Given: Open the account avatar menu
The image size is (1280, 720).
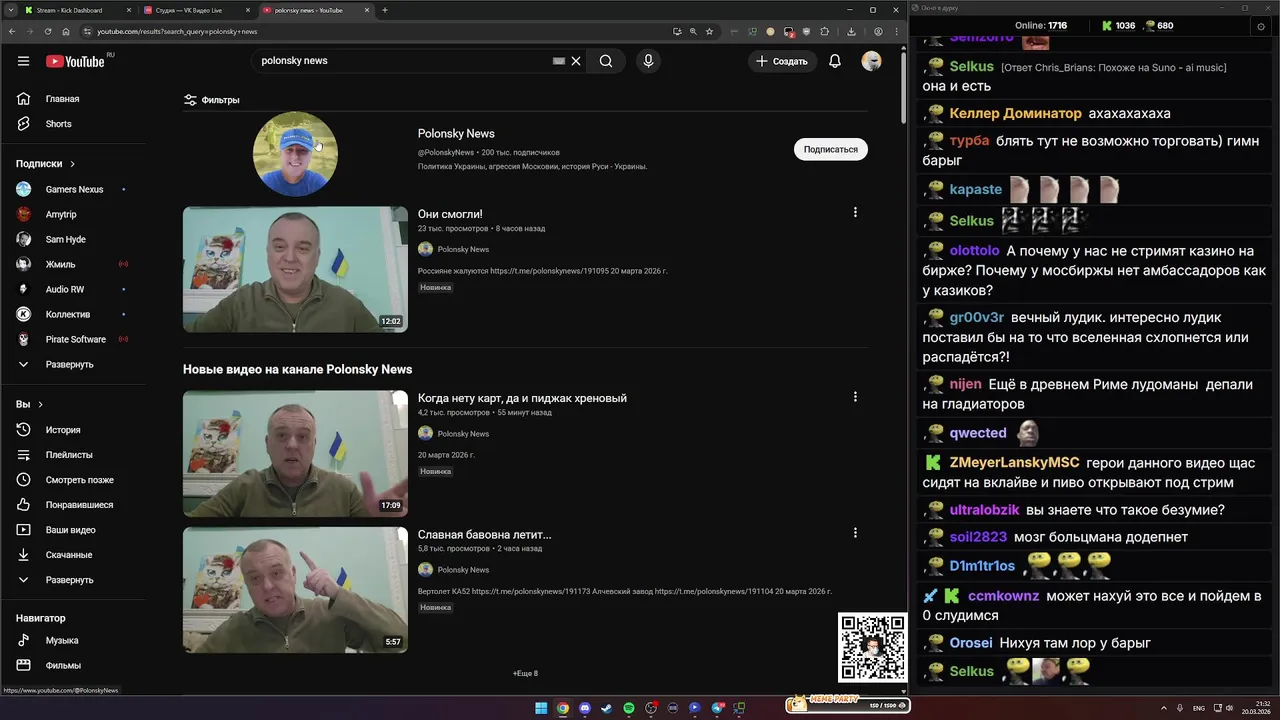Looking at the screenshot, I should pyautogui.click(x=871, y=61).
